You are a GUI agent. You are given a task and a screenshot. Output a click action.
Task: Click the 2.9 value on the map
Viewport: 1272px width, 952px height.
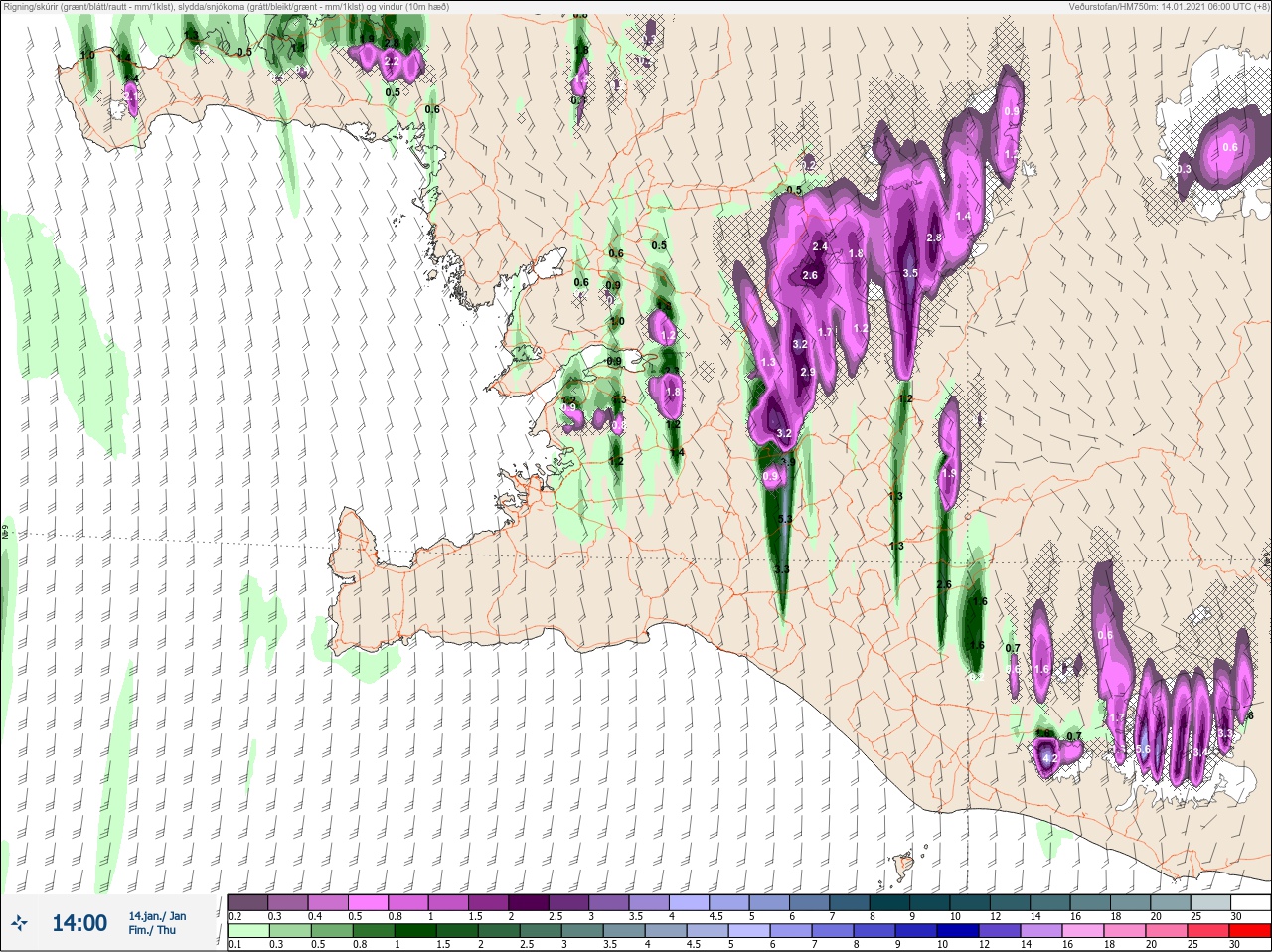(808, 372)
